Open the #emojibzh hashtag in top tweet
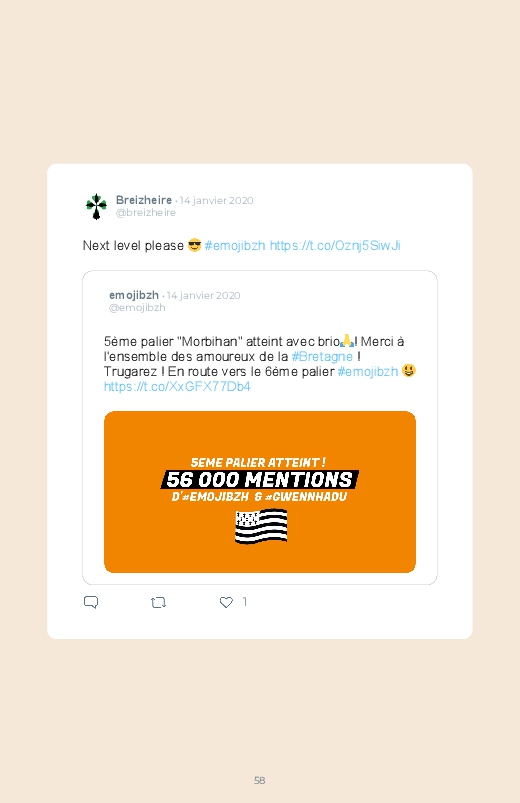 [x=235, y=246]
